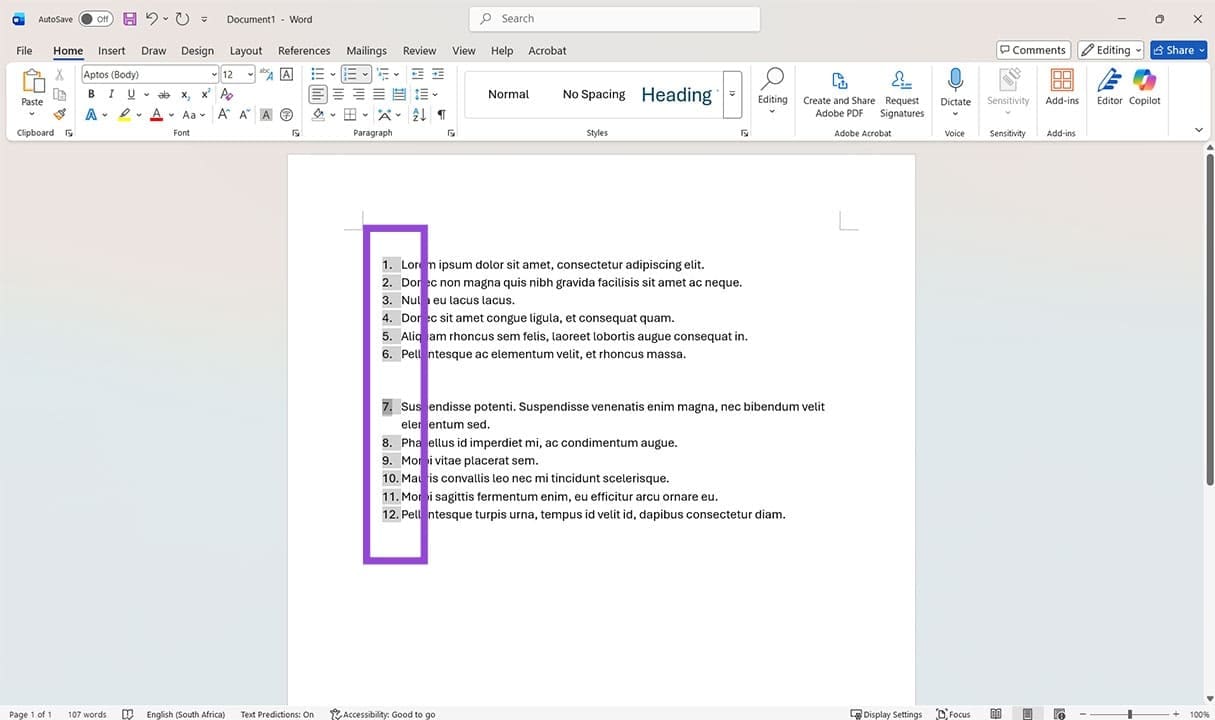Open the Sort dialog
This screenshot has width=1215, height=720.
(x=419, y=114)
